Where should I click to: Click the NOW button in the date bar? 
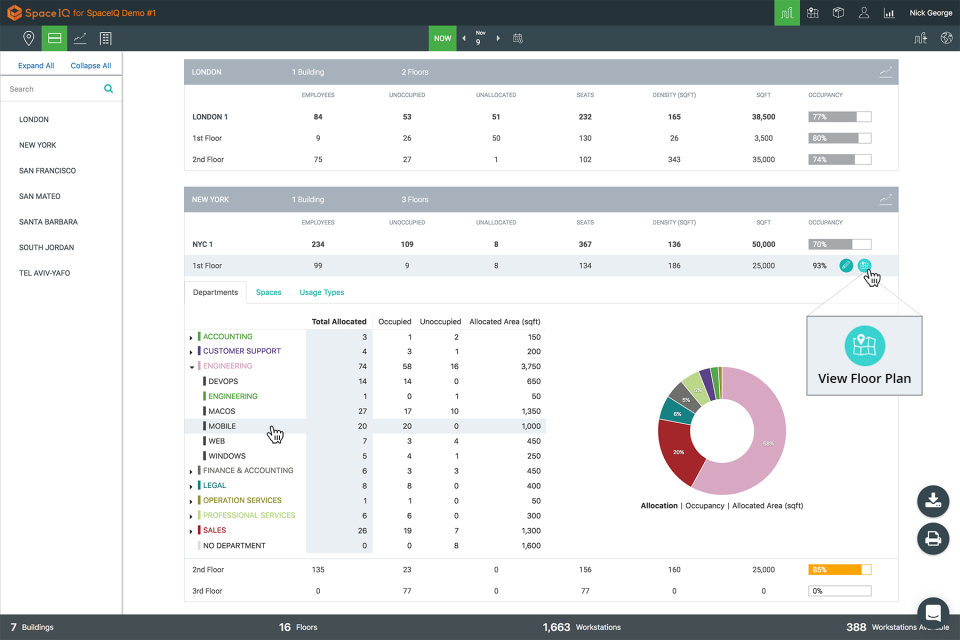[x=443, y=37]
